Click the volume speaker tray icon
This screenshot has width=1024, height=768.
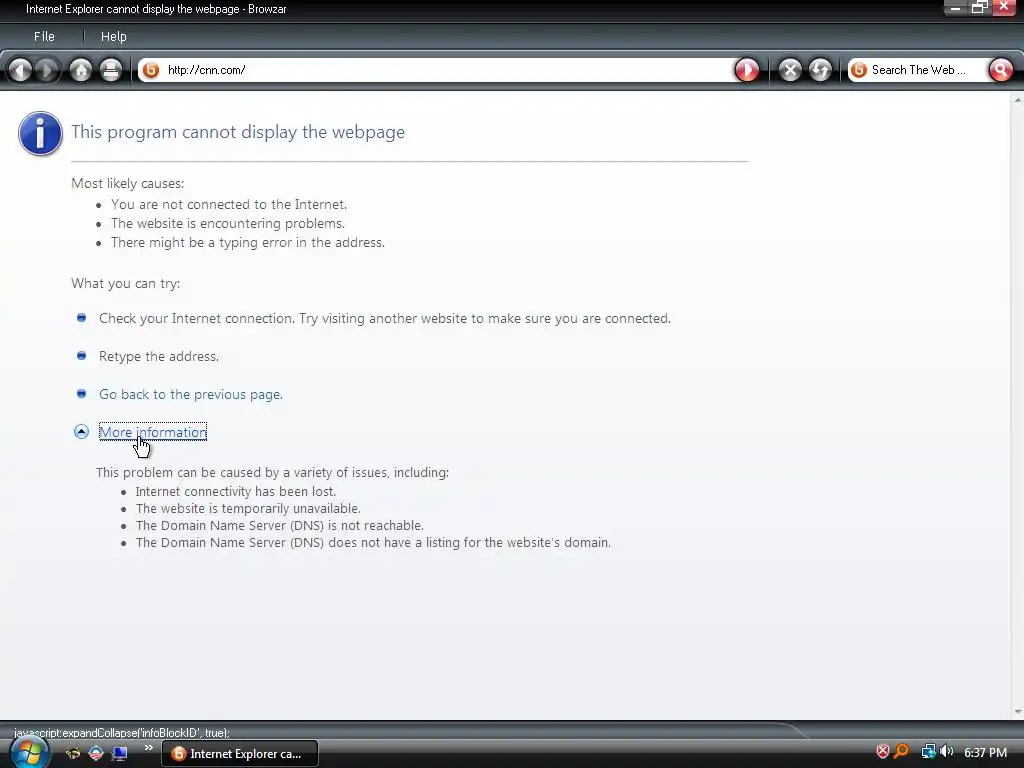pyautogui.click(x=946, y=752)
